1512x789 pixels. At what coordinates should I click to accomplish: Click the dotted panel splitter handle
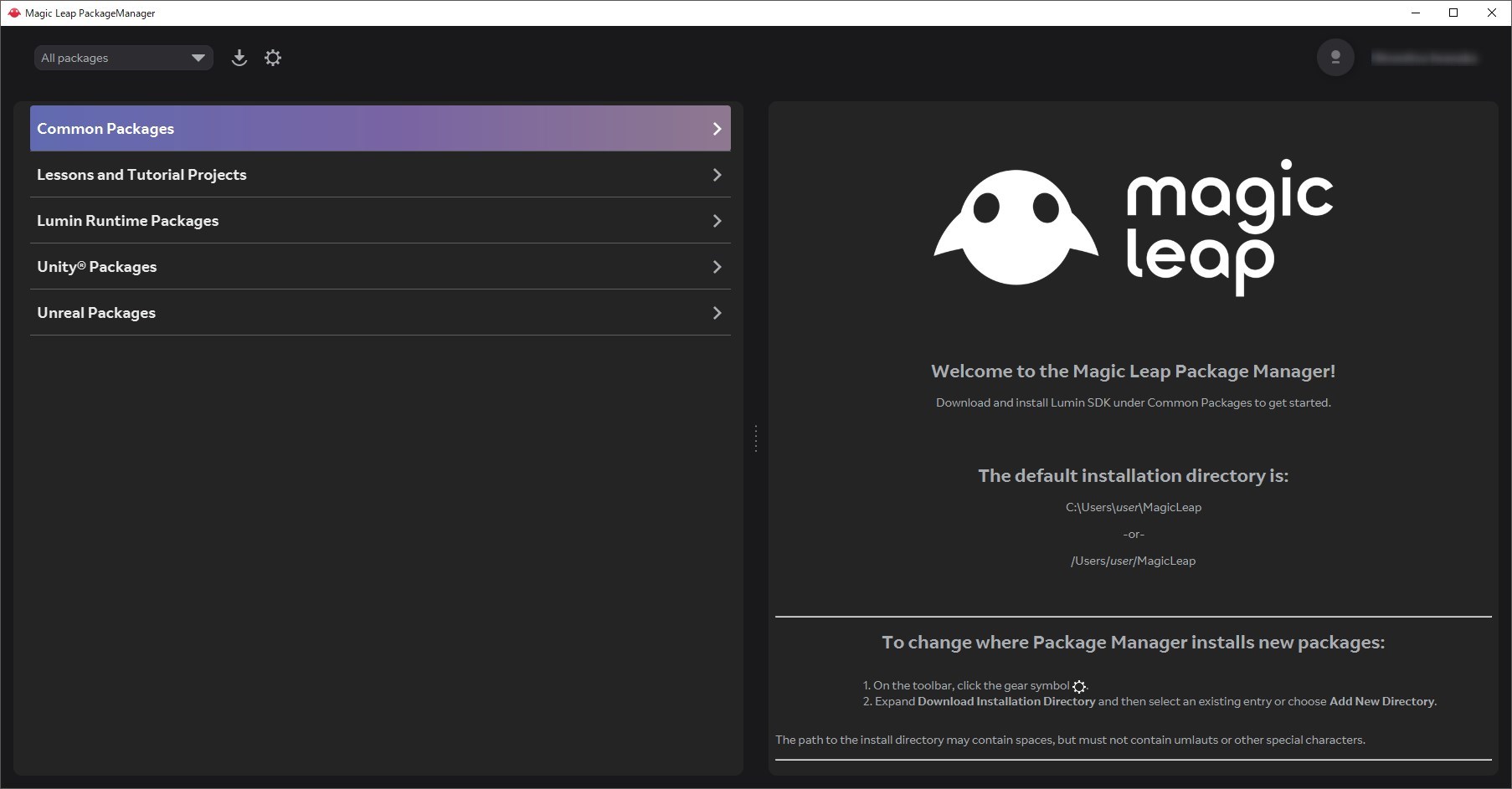point(756,438)
